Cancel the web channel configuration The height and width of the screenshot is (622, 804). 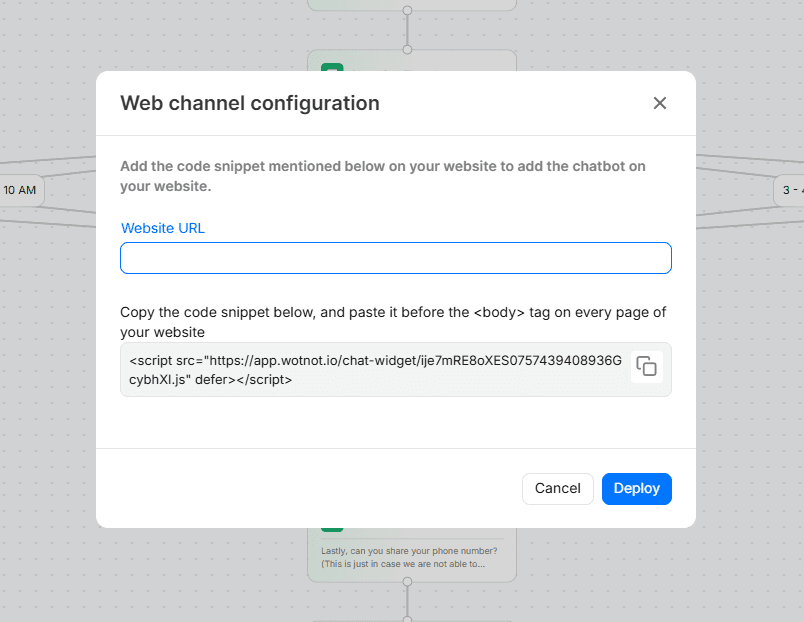(x=557, y=489)
